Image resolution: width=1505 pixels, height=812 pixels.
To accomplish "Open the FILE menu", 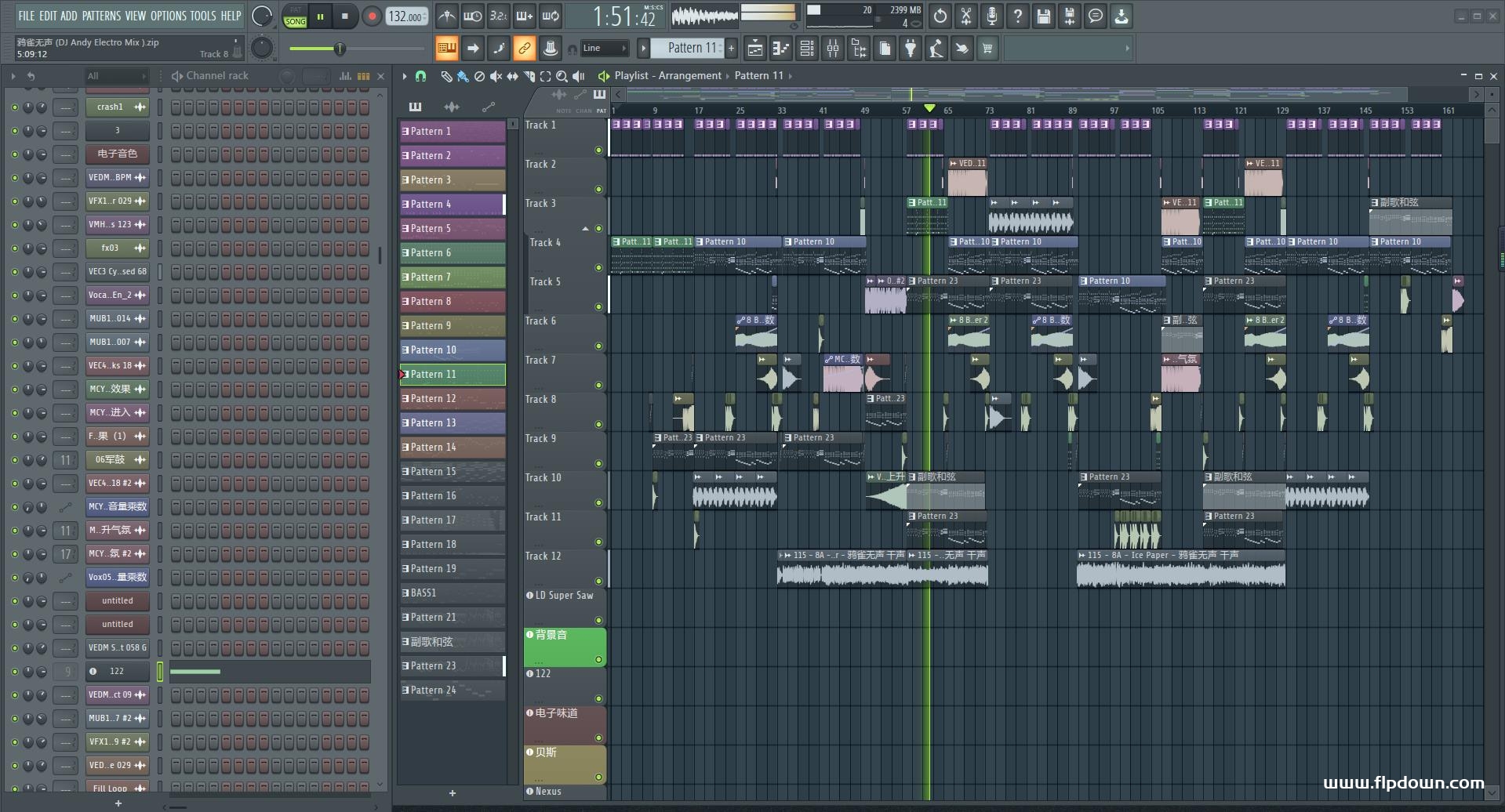I will (x=26, y=16).
